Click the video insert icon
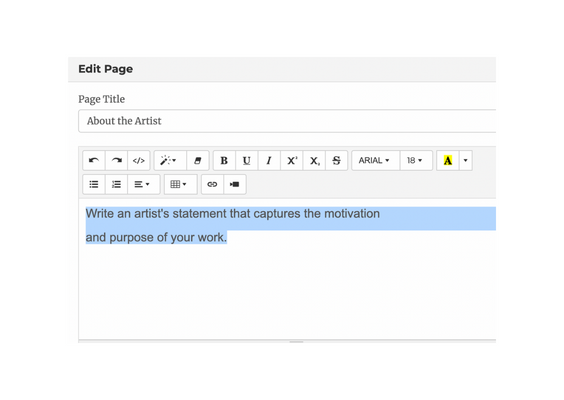564x400 pixels. pos(235,184)
